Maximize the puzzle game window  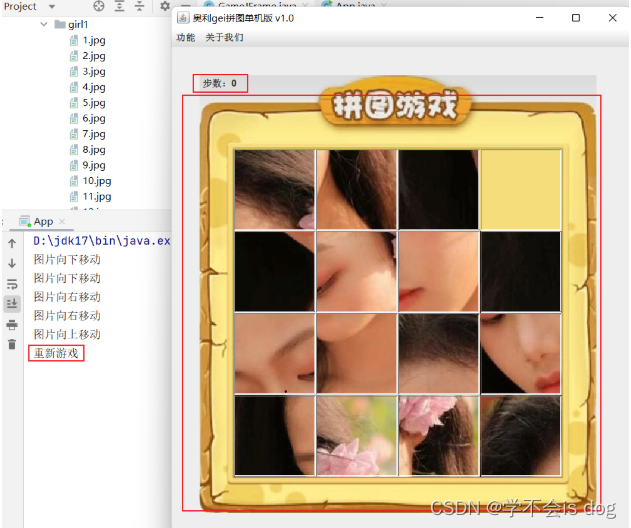coord(576,18)
